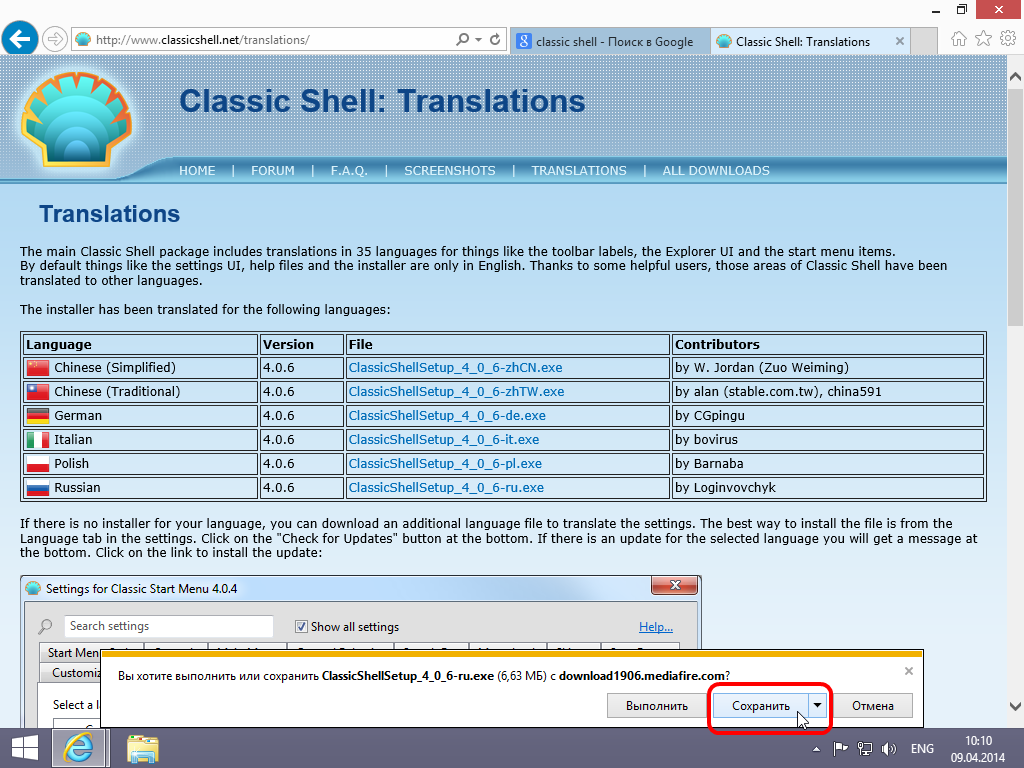1024x768 pixels.
Task: Download ClassicShellSetup_4_0_6-zhTW.exe link
Action: coord(456,392)
